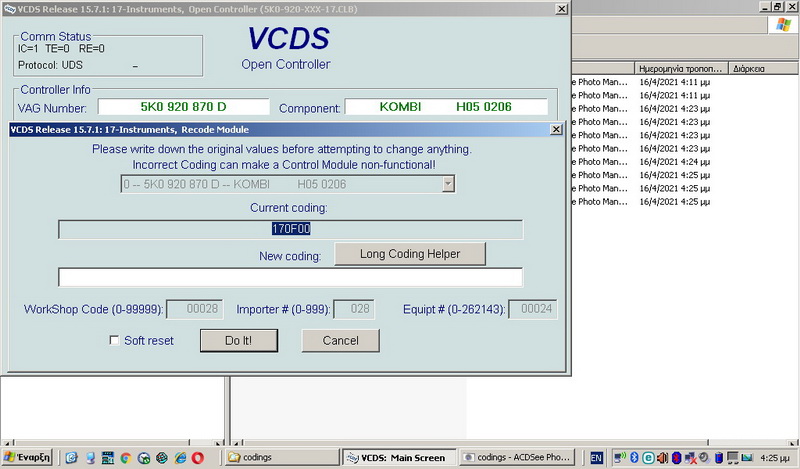Image resolution: width=800 pixels, height=469 pixels.
Task: Switch to codings folder in taskbar
Action: [282, 457]
